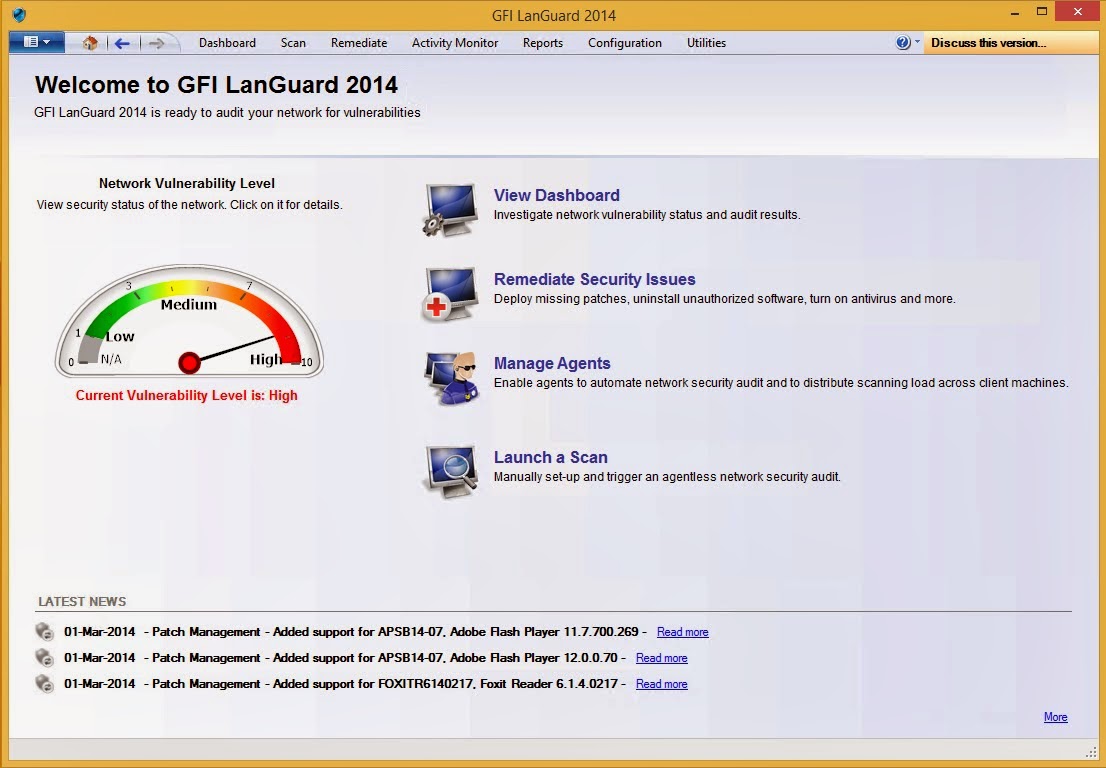Click the Remediate Security Issues icon
The height and width of the screenshot is (768, 1106).
[449, 294]
